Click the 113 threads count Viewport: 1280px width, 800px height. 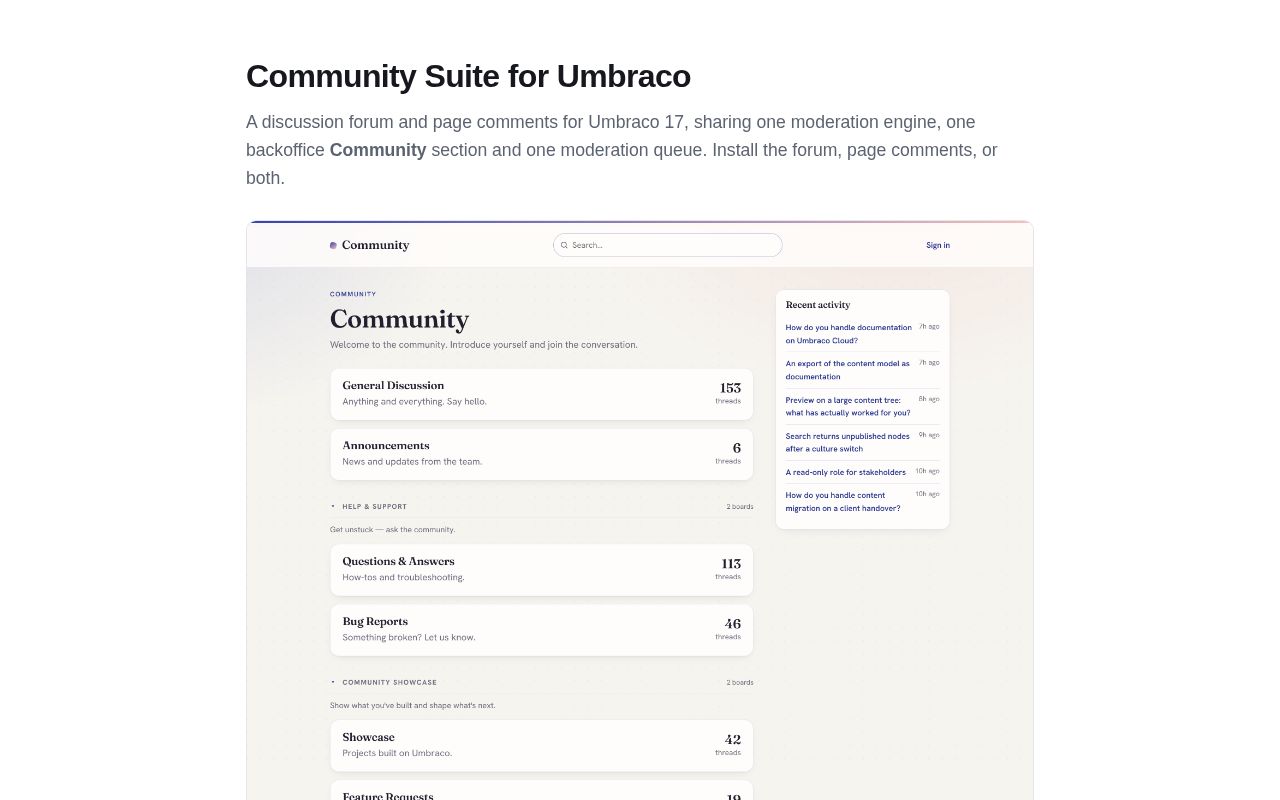tap(729, 568)
